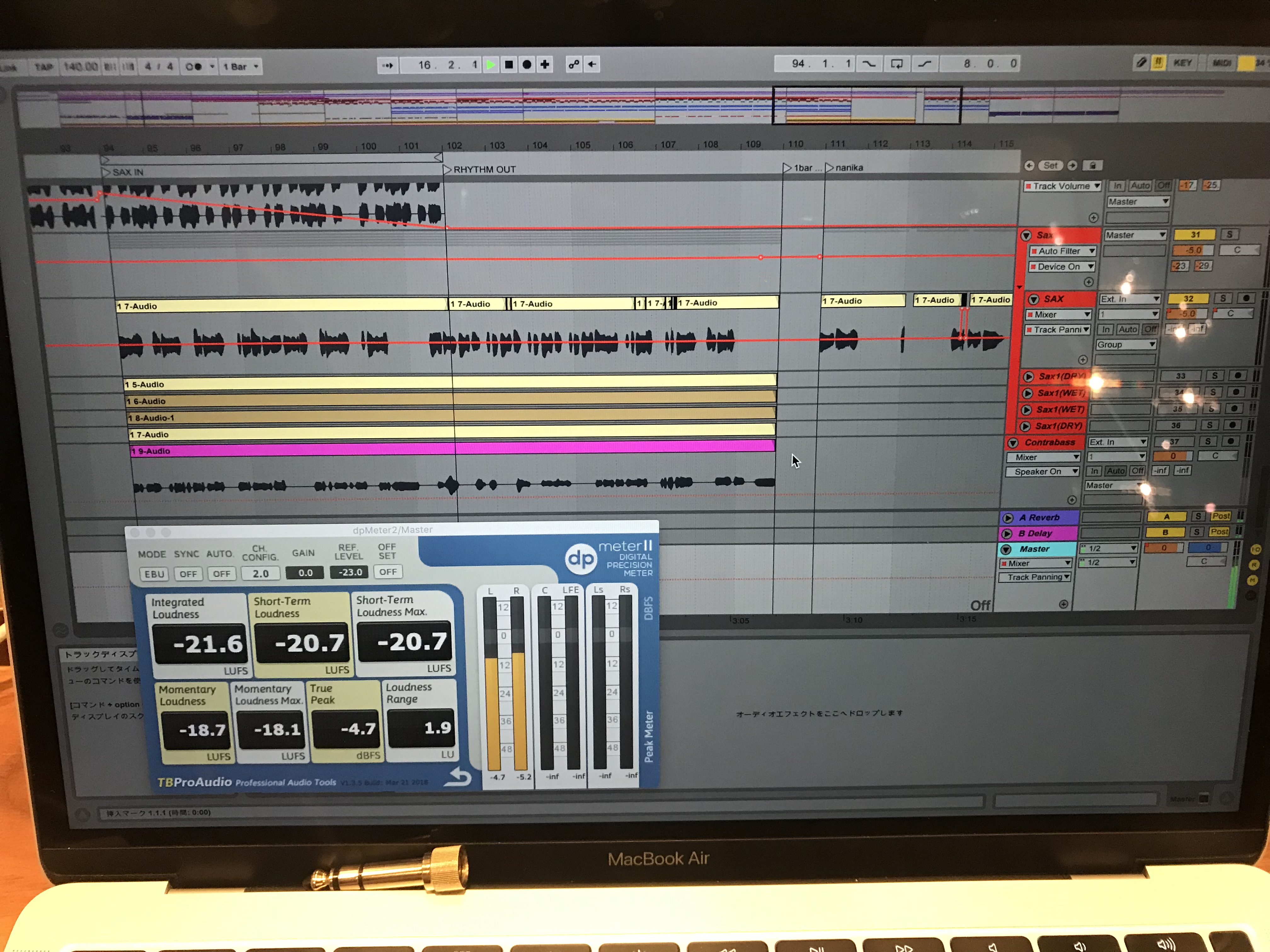Click the Re-Enable Automation arrow icon
Viewport: 1270px width, 952px height.
592,65
